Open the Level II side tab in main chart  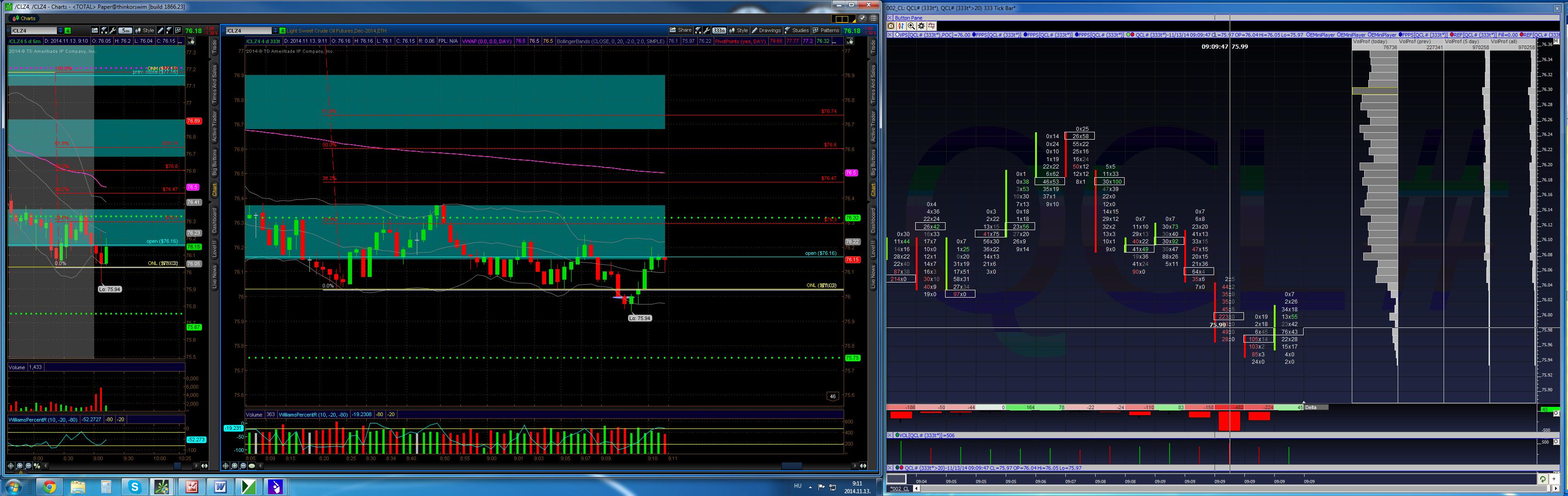click(x=873, y=248)
